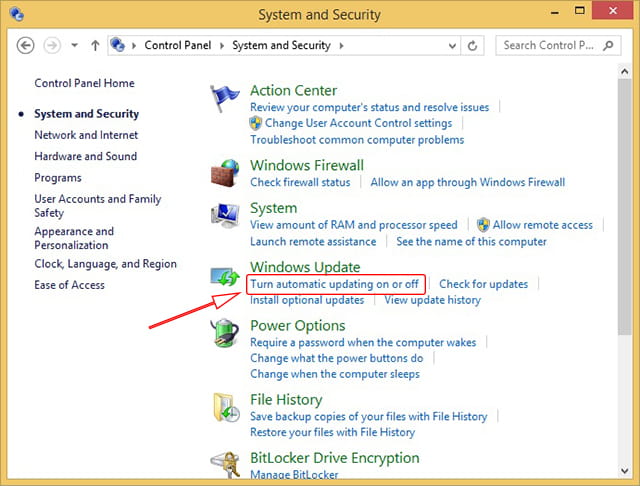Open the Windows Update heading
The image size is (640, 486).
tap(305, 267)
